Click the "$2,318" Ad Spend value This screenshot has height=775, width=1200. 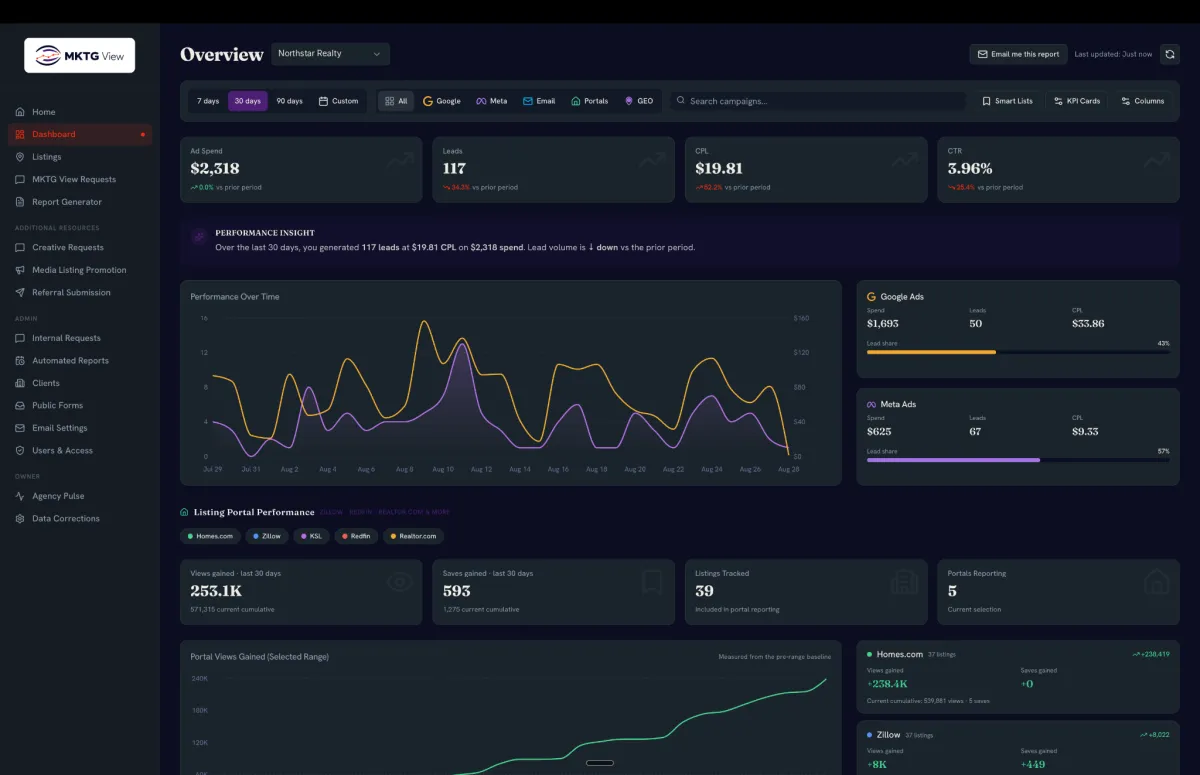215,169
